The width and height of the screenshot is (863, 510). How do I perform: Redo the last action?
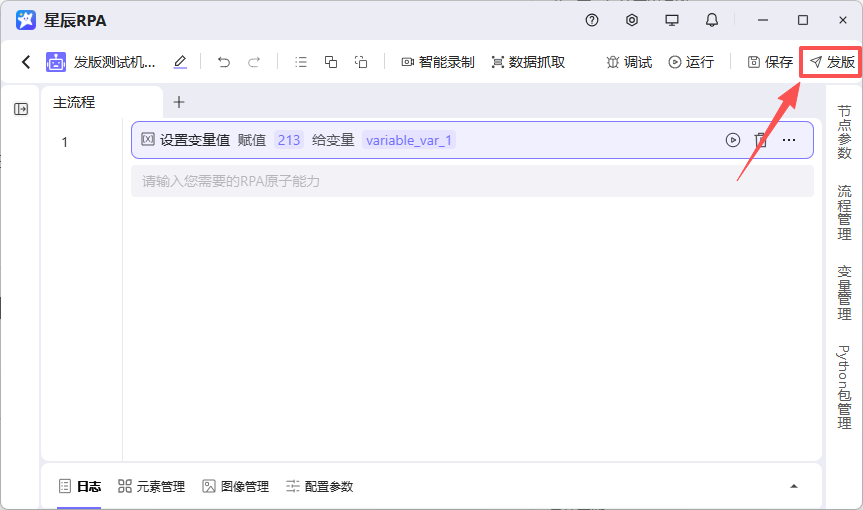254,62
